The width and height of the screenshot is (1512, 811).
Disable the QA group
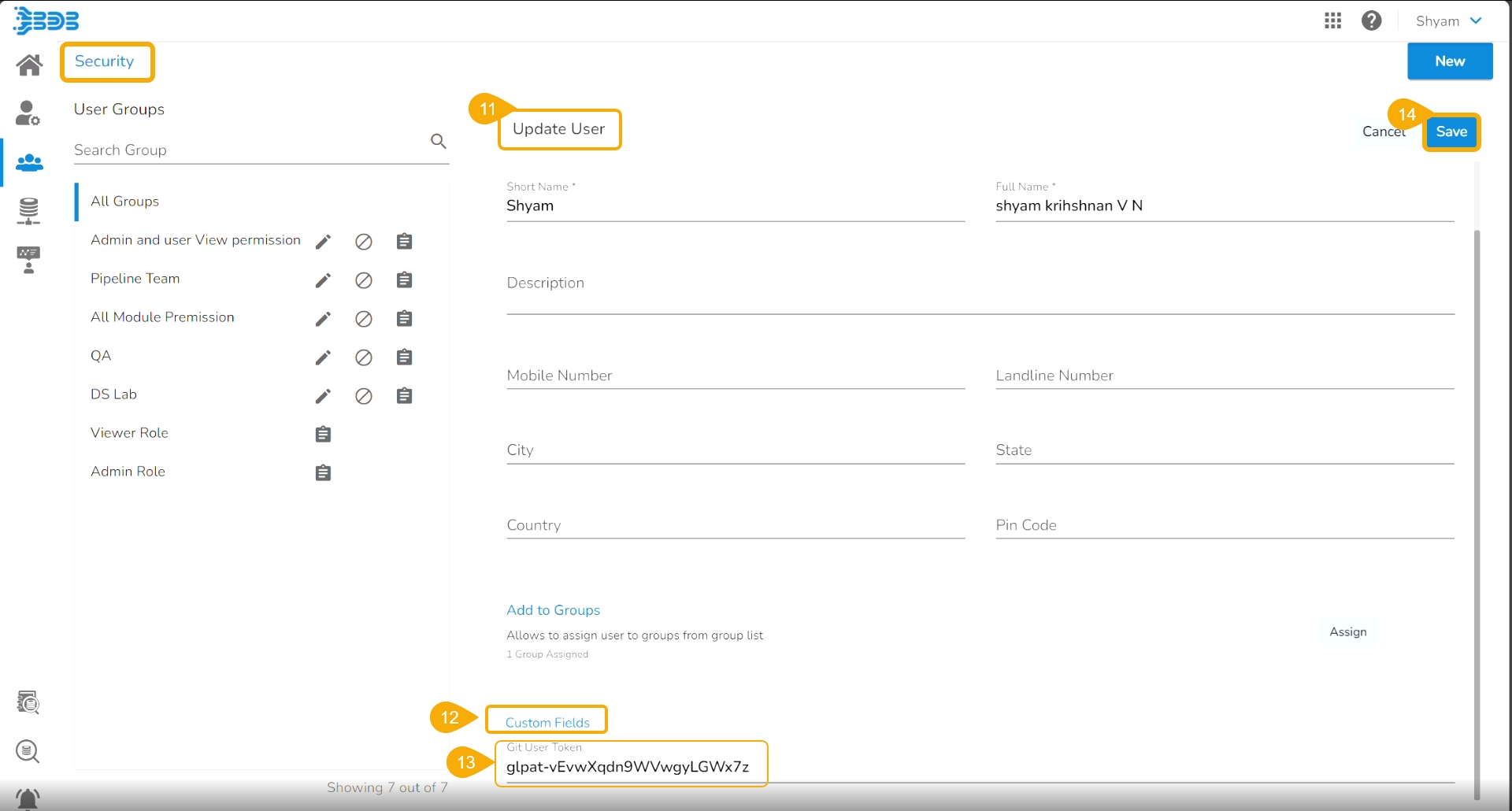363,357
